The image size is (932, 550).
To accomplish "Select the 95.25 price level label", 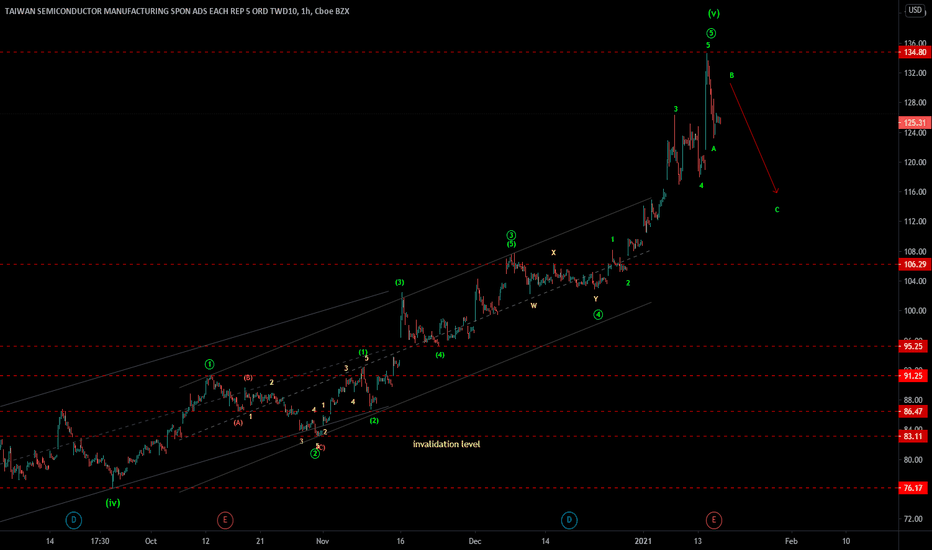I will 914,346.
